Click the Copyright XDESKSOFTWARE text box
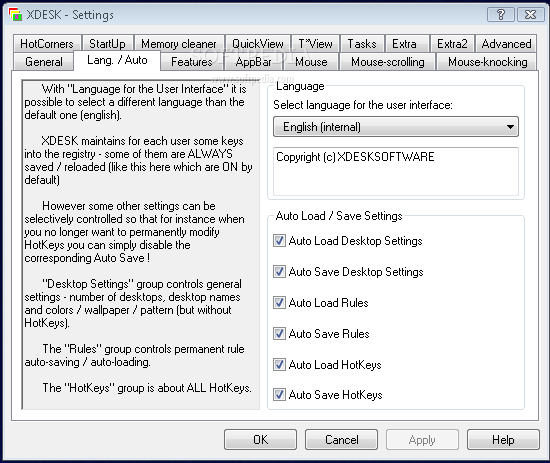This screenshot has width=550, height=463. [396, 171]
